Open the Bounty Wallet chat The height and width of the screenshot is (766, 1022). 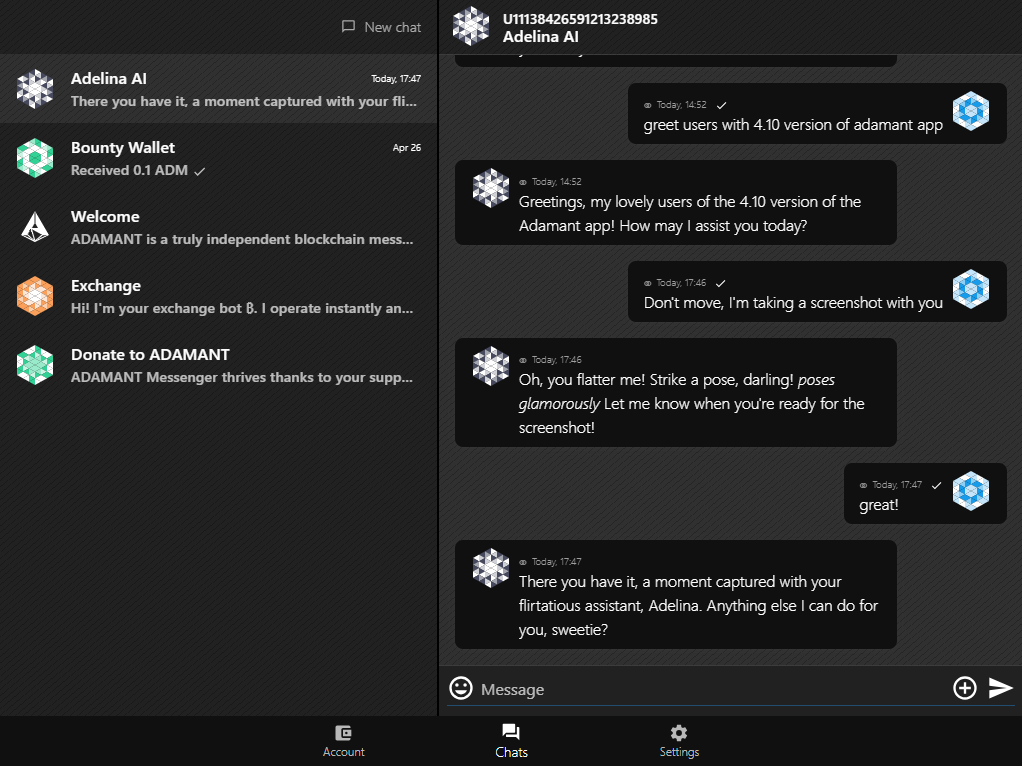tap(218, 158)
